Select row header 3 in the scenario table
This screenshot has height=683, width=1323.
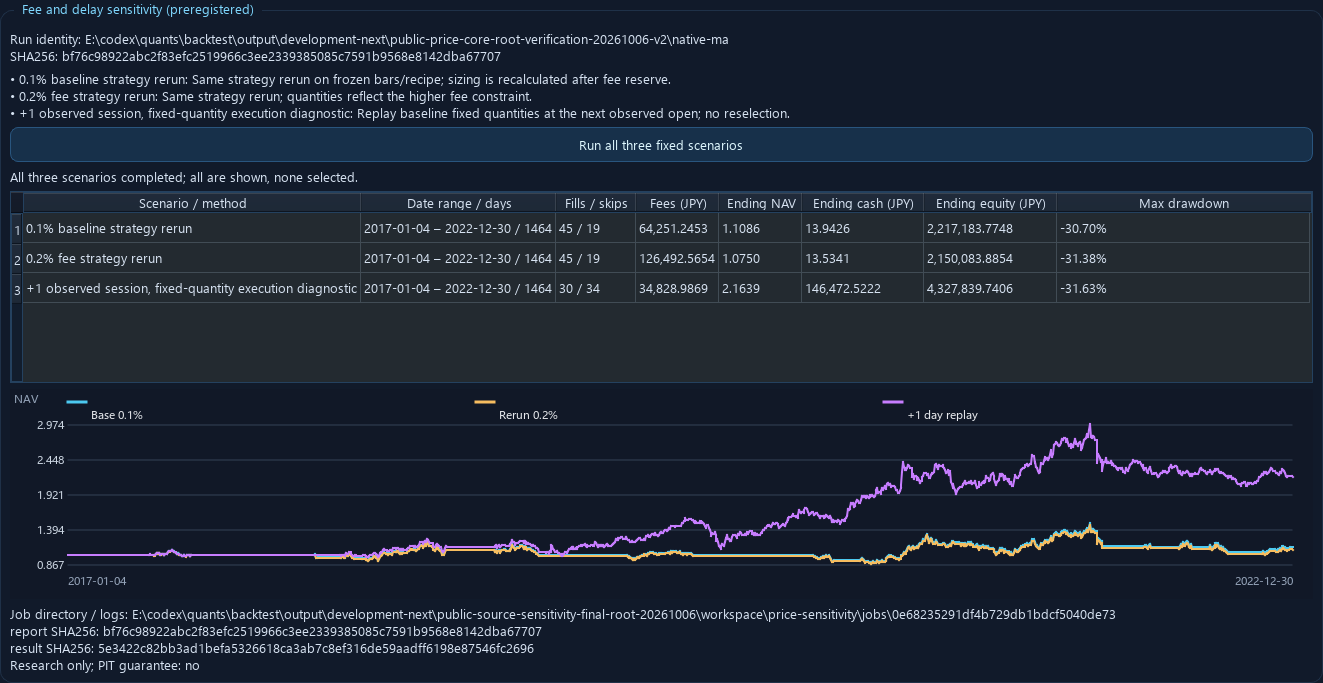pyautogui.click(x=17, y=288)
